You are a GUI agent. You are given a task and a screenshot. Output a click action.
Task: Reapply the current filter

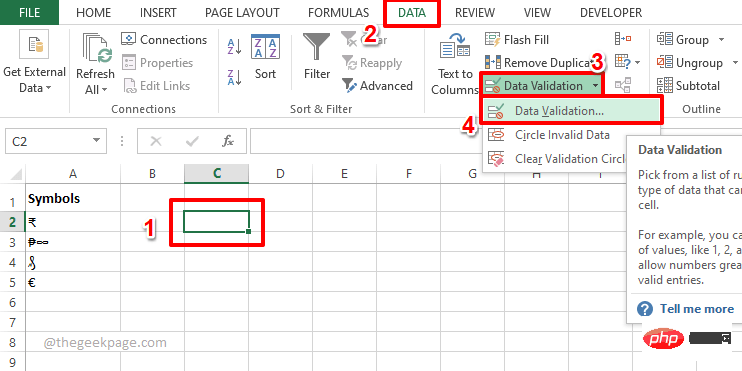pyautogui.click(x=372, y=62)
